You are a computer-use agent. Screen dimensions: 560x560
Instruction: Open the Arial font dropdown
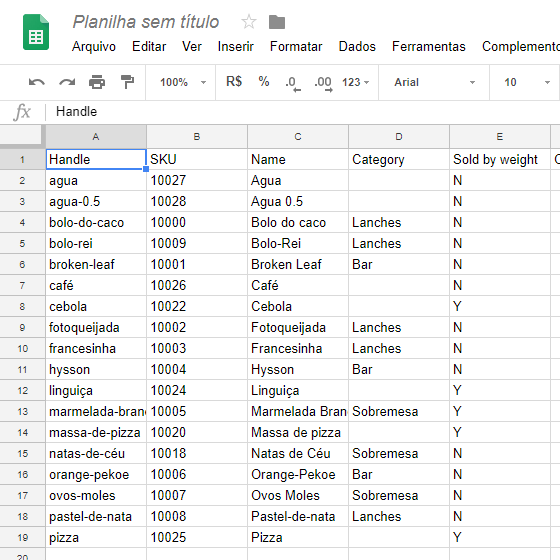tap(434, 82)
